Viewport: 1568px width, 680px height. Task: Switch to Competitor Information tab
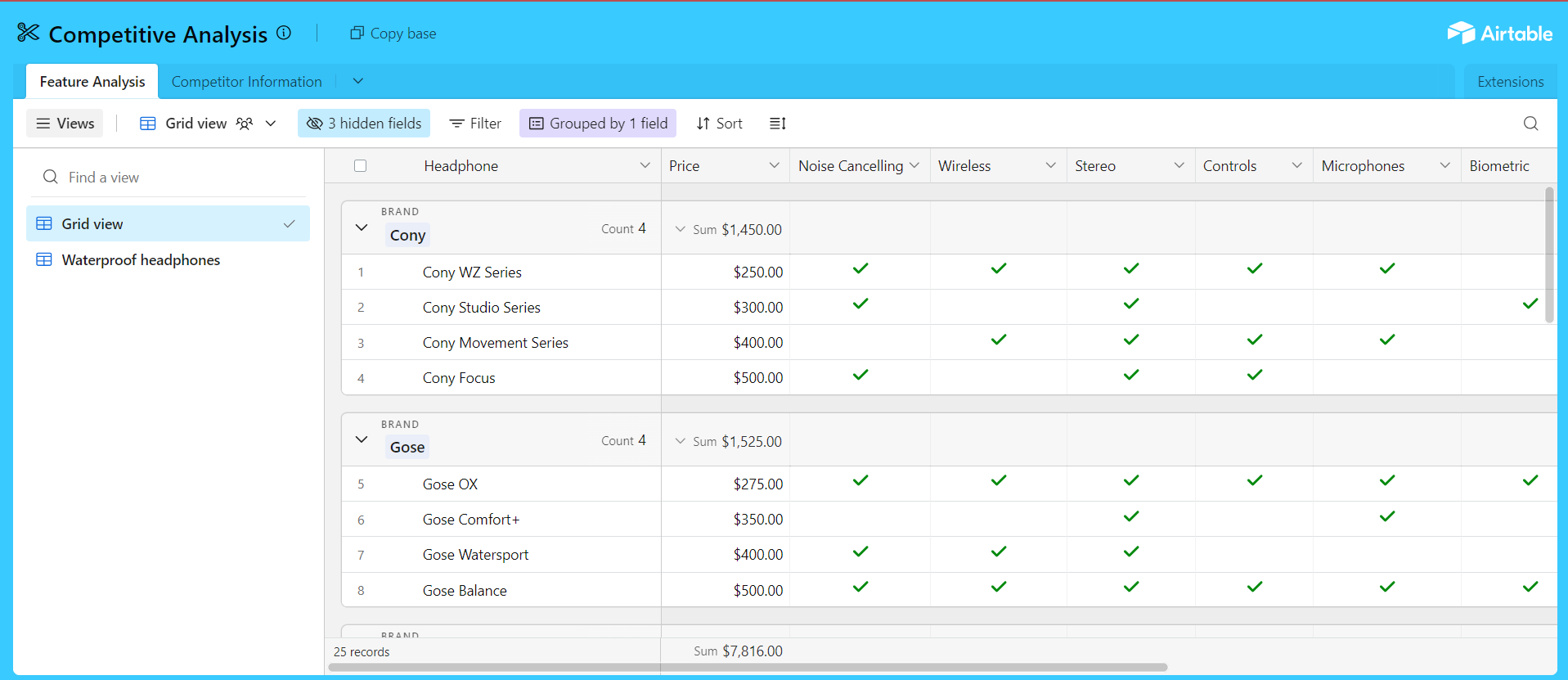coord(246,82)
